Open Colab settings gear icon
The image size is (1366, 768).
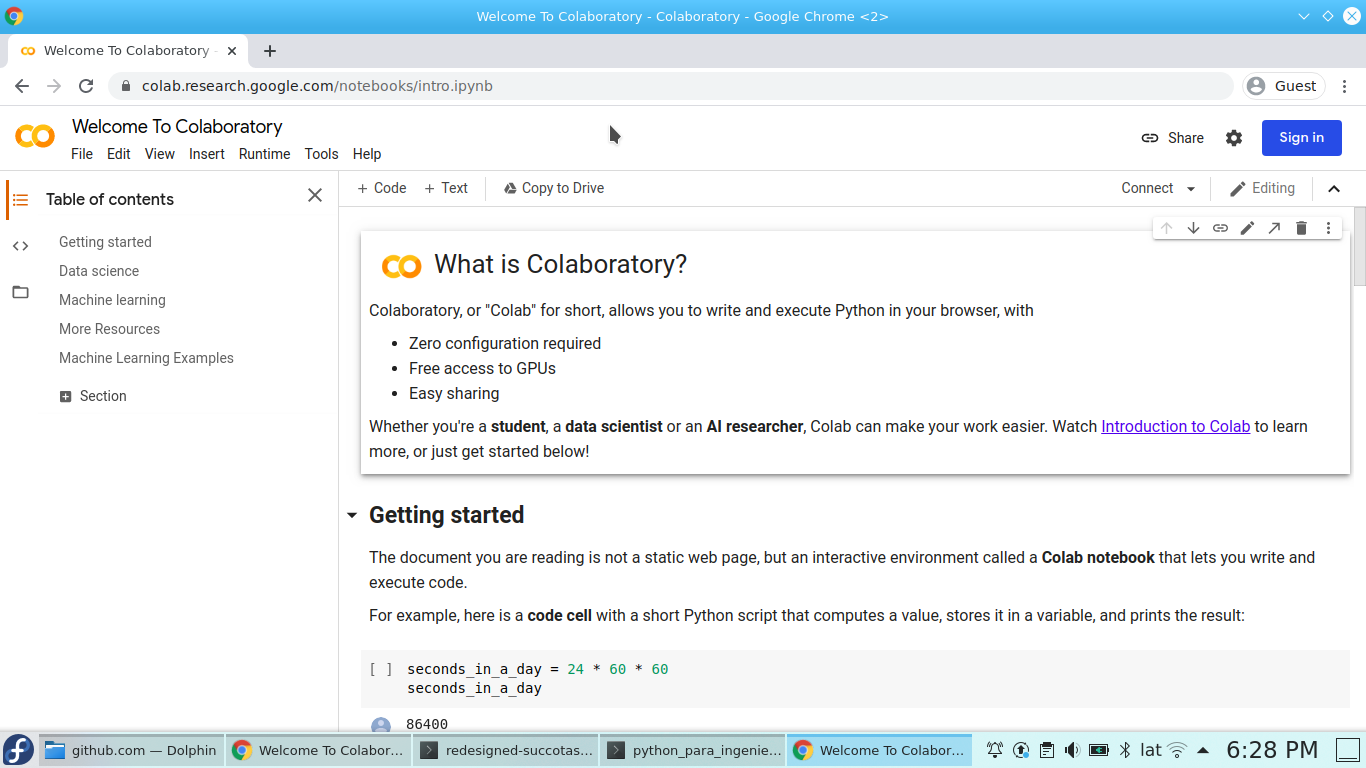(1234, 138)
